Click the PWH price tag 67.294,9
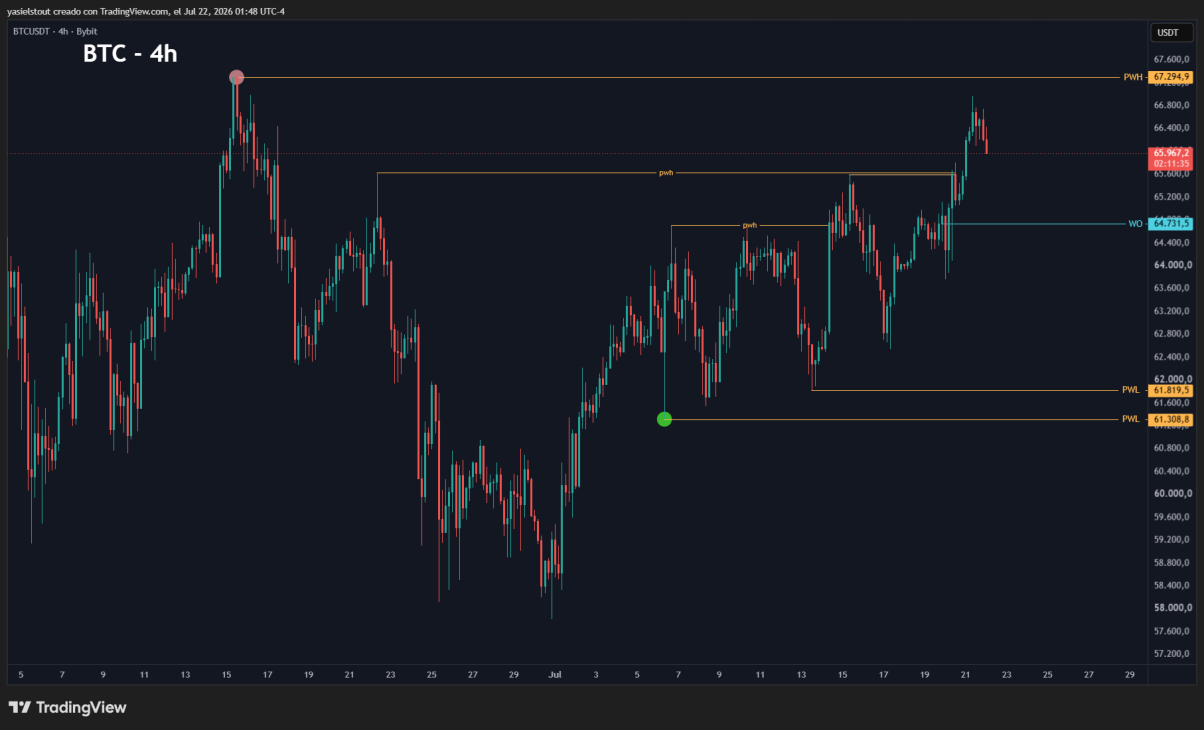Viewport: 1204px width, 730px height. tap(1171, 77)
